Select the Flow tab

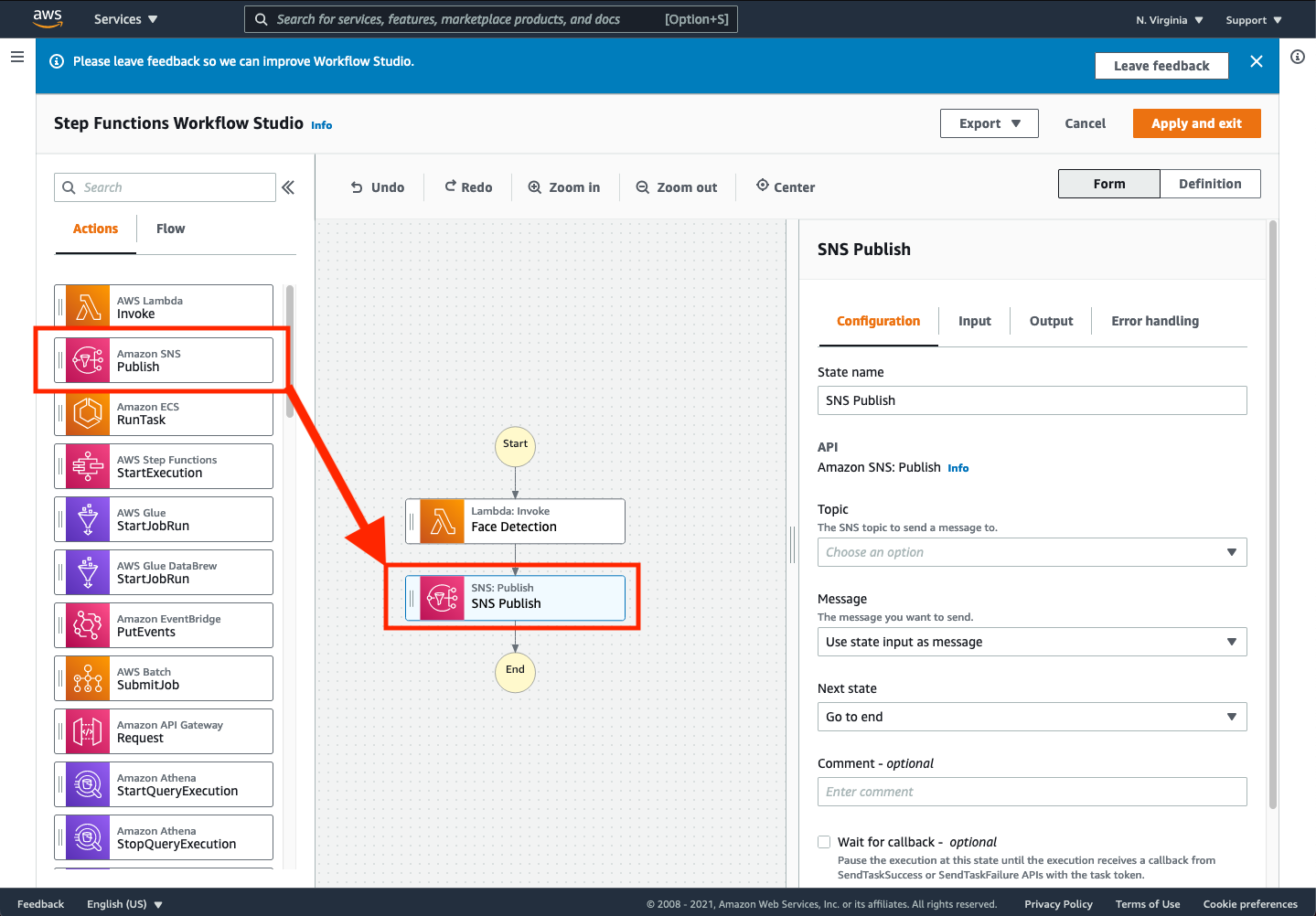(x=170, y=229)
